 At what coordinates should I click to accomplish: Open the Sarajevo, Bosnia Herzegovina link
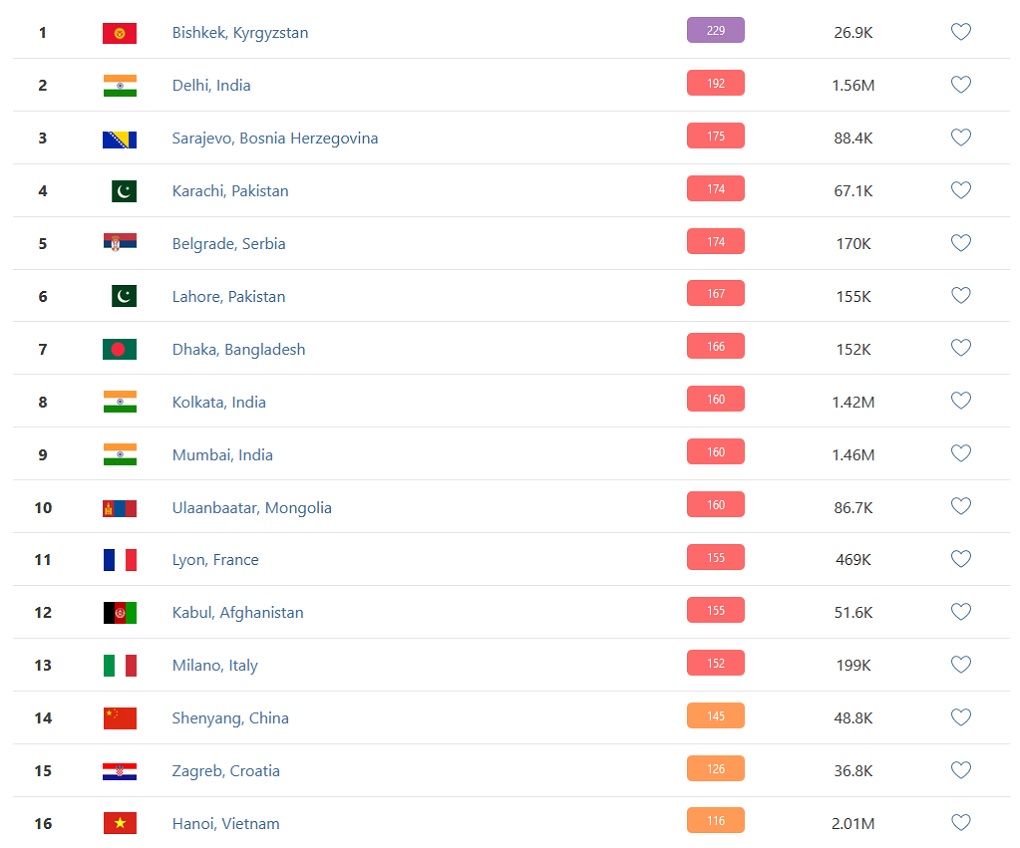(x=275, y=138)
